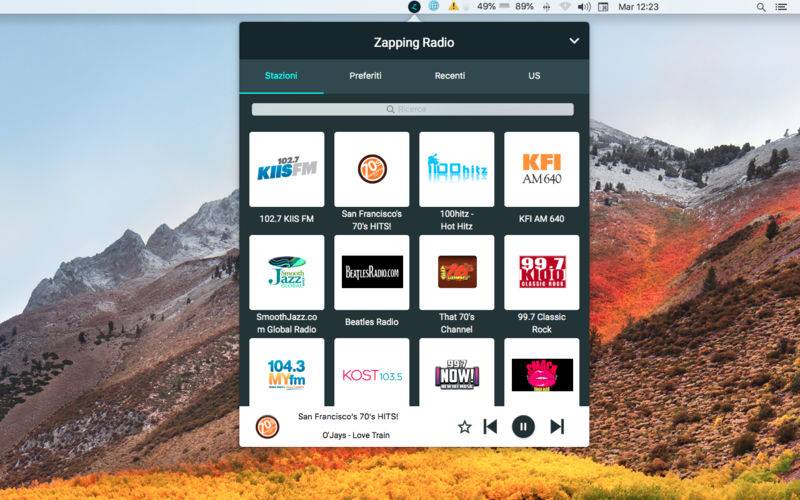Image resolution: width=800 pixels, height=500 pixels.
Task: Collapse Zapping Radio with the chevron
Action: pyautogui.click(x=574, y=41)
